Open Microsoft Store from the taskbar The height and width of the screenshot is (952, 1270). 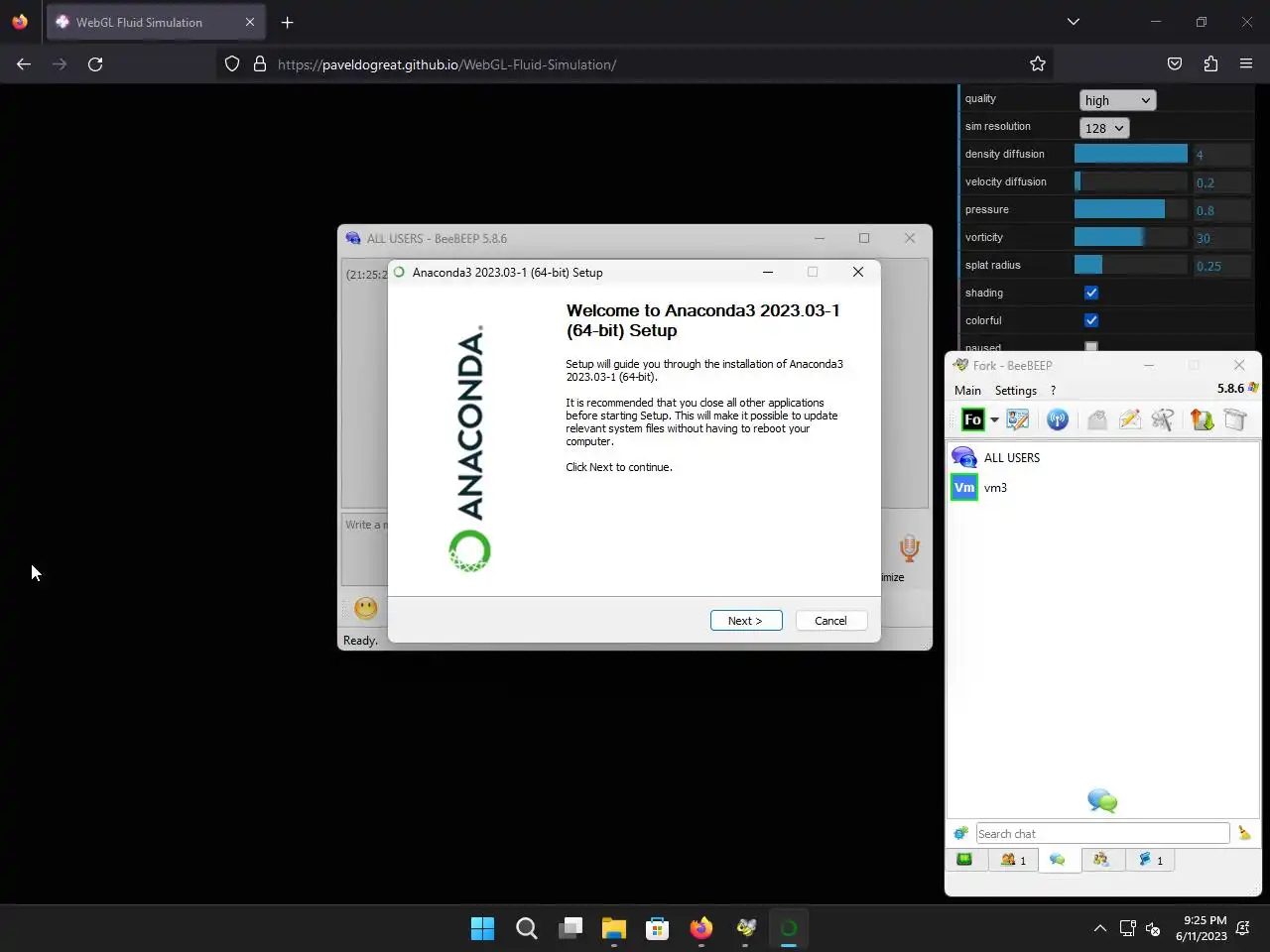[x=657, y=928]
